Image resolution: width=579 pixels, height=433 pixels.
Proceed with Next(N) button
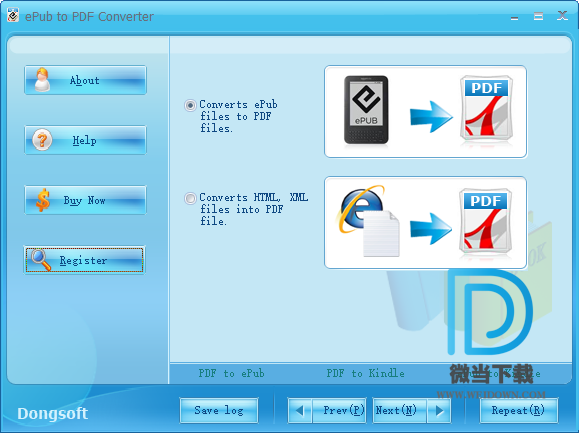(400, 410)
